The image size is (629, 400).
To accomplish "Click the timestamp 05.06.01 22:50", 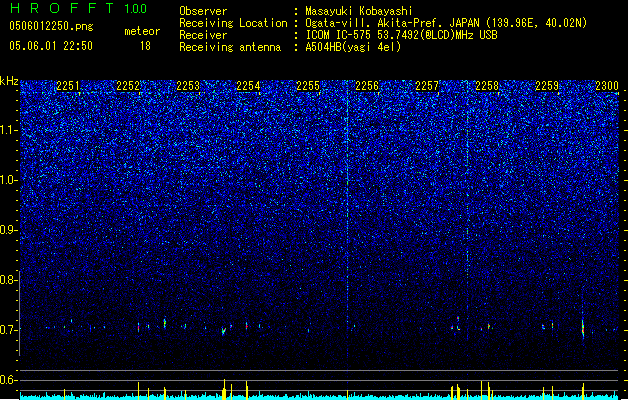I will pyautogui.click(x=51, y=46).
